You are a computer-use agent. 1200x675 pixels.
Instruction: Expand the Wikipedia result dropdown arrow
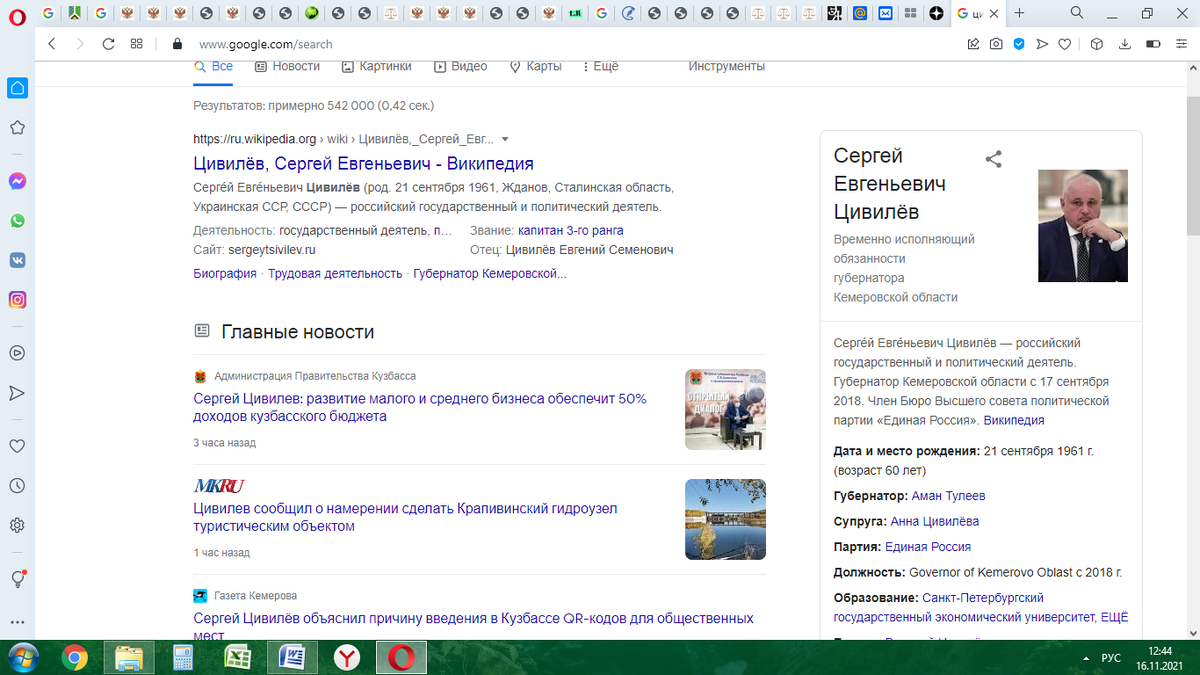pyautogui.click(x=505, y=139)
